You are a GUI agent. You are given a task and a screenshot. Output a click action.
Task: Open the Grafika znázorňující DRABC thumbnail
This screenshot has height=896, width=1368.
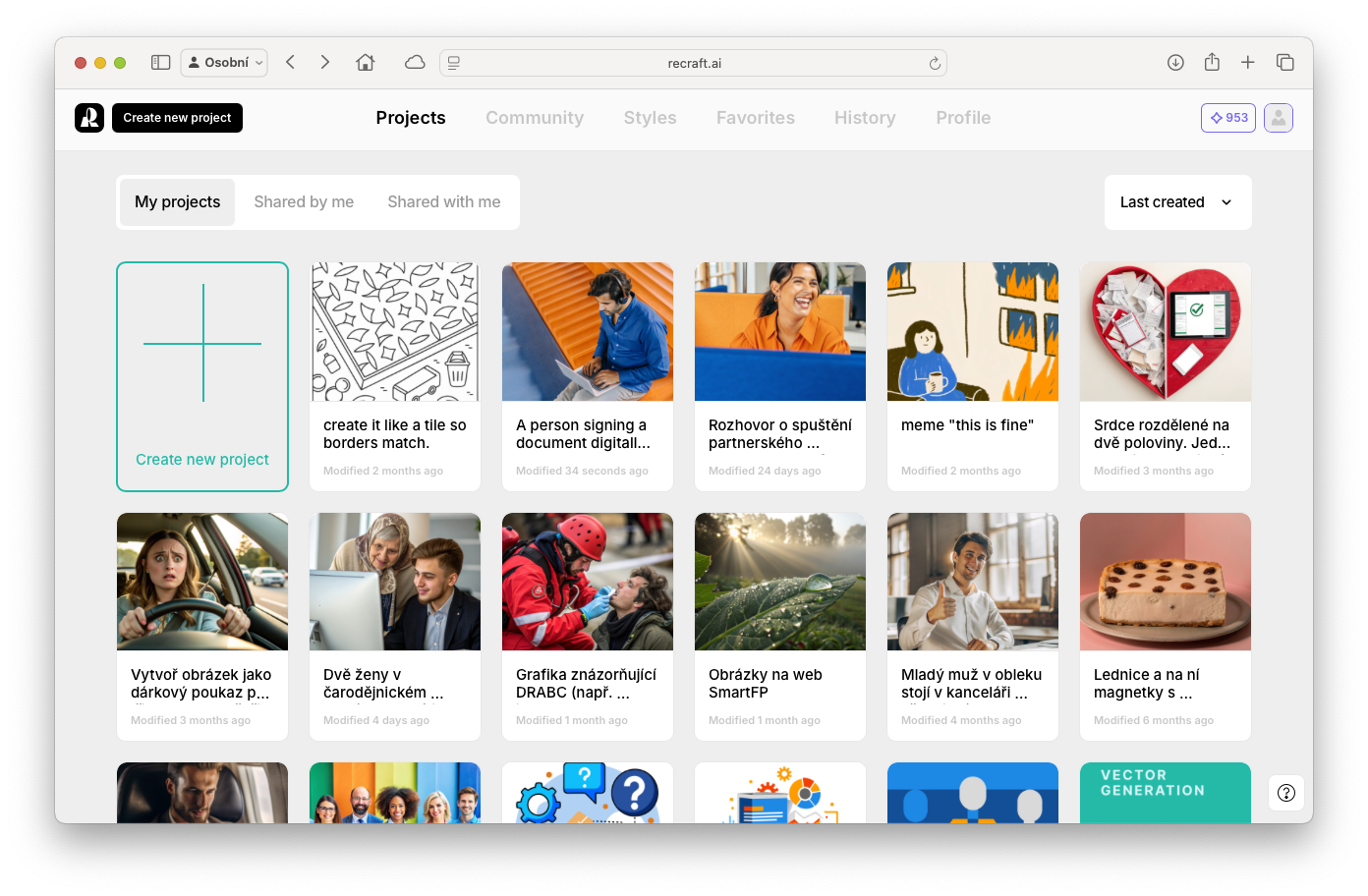[588, 582]
